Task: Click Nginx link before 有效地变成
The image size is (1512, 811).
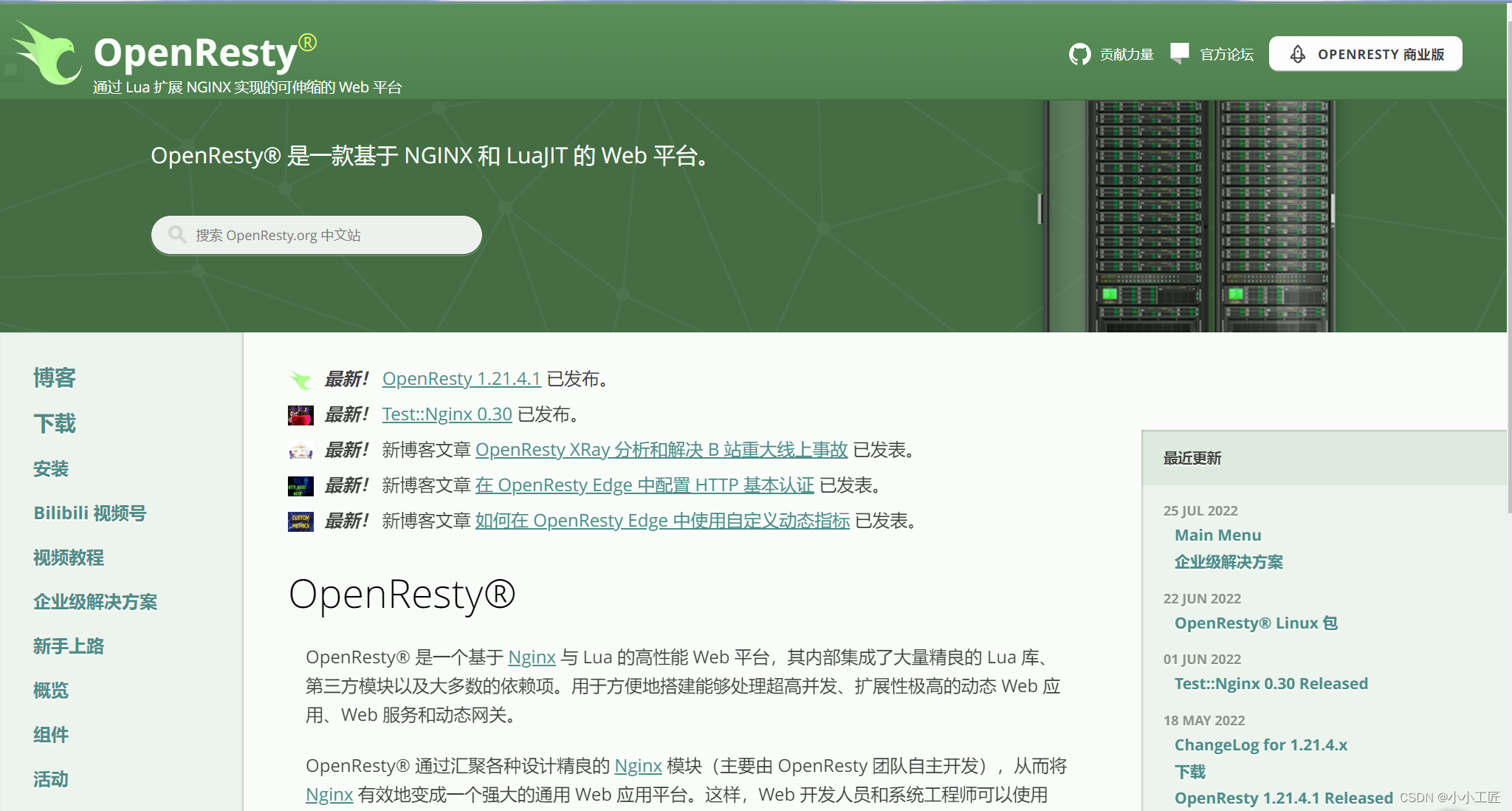Action: click(329, 795)
